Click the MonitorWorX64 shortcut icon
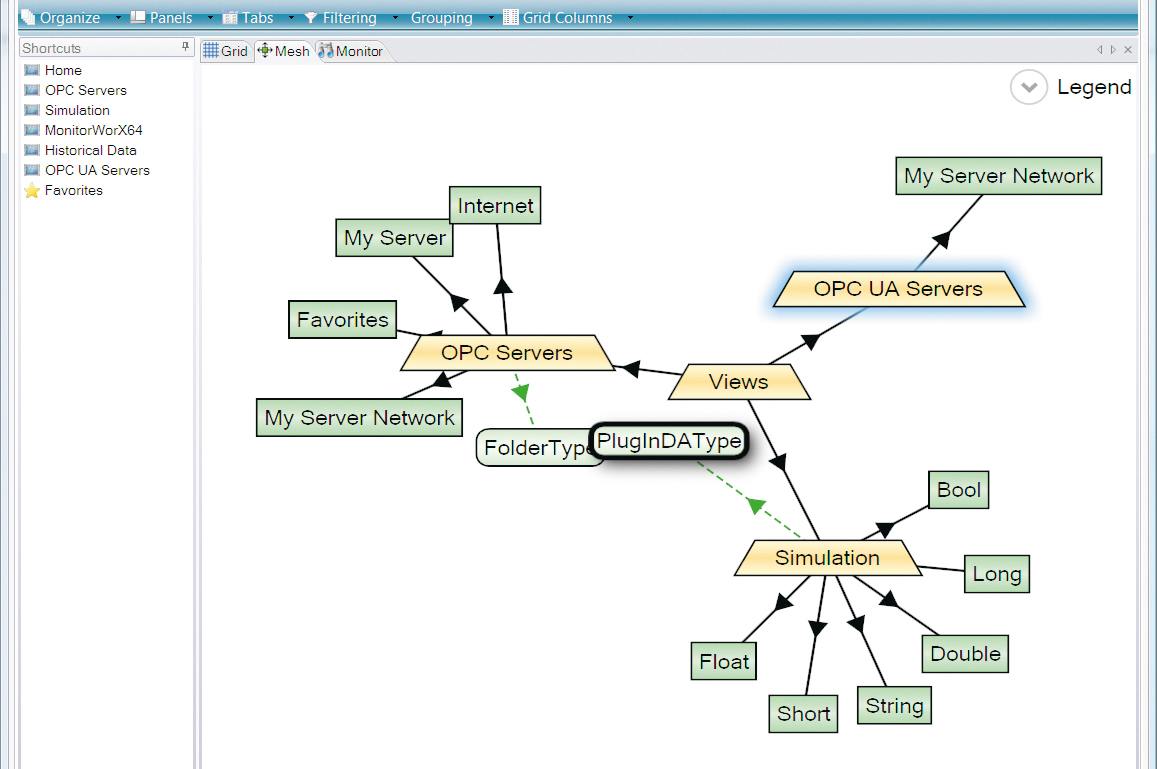This screenshot has height=769, width=1157. pos(32,130)
